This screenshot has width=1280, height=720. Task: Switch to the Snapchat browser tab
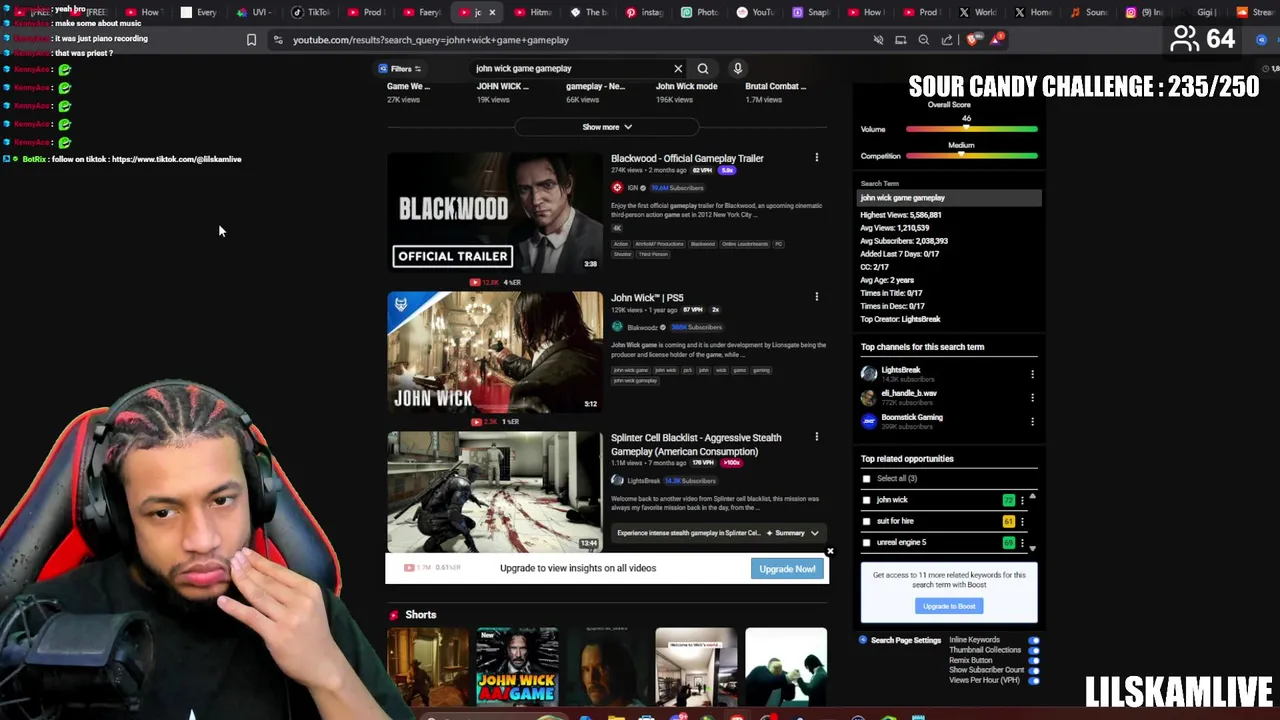(x=811, y=12)
